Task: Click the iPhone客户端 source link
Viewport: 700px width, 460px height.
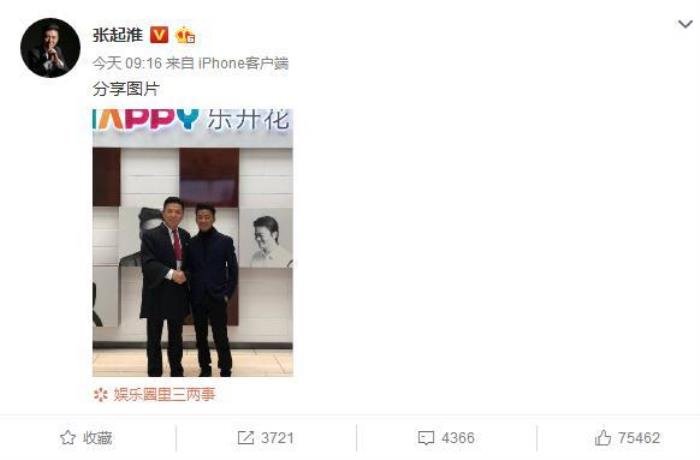Action: coord(243,63)
